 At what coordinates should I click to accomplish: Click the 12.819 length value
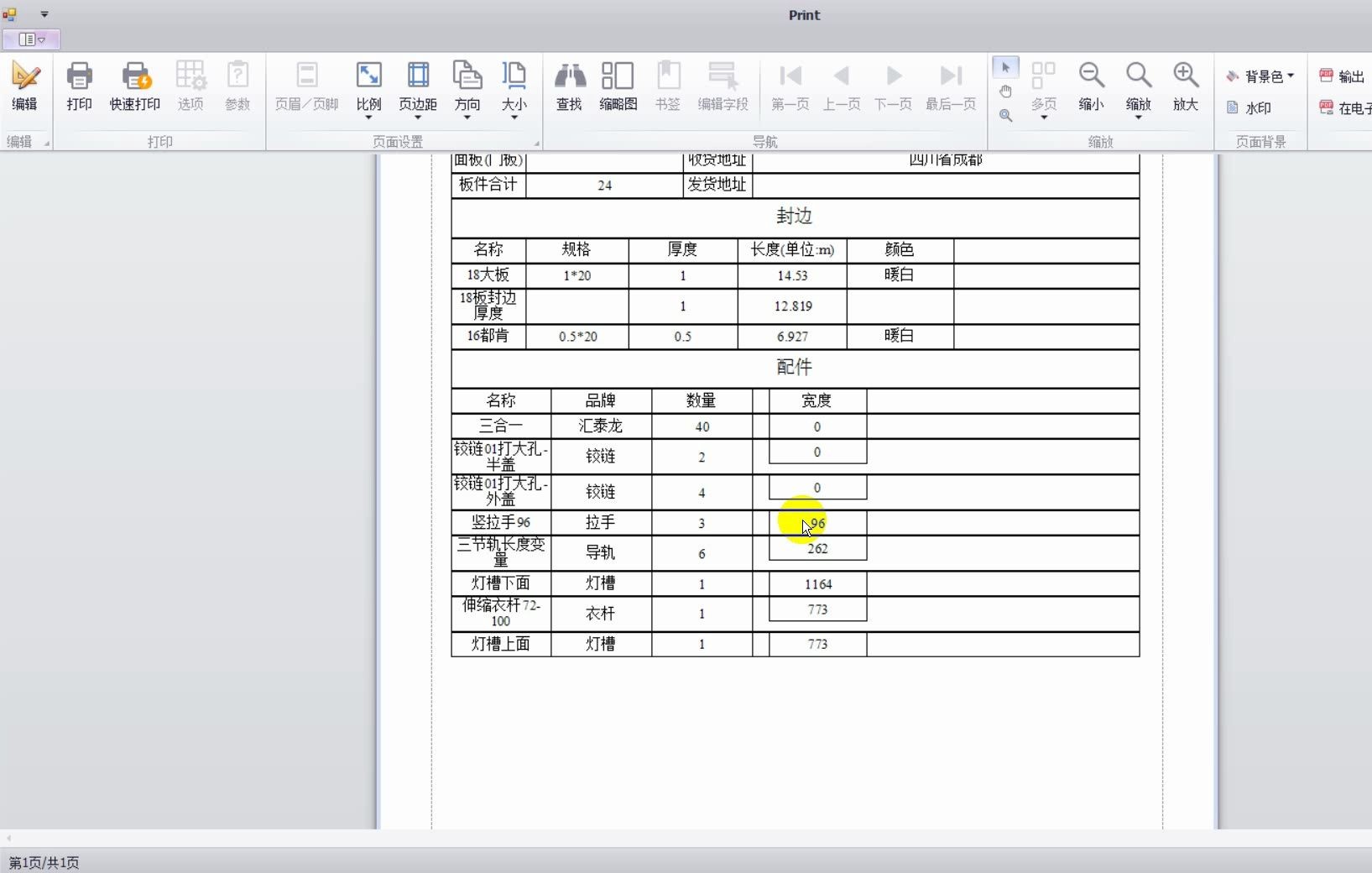pos(793,306)
